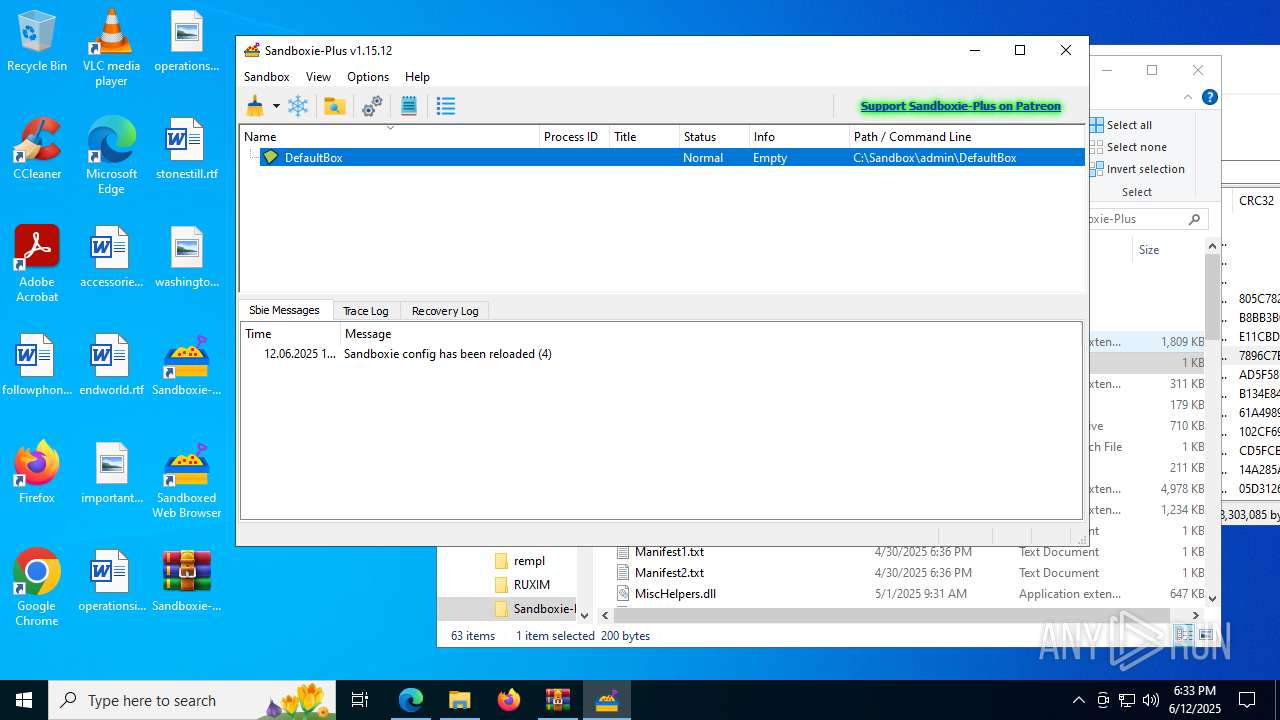Image resolution: width=1280 pixels, height=720 pixels.
Task: Switch to the Trace Log tab
Action: coord(365,311)
